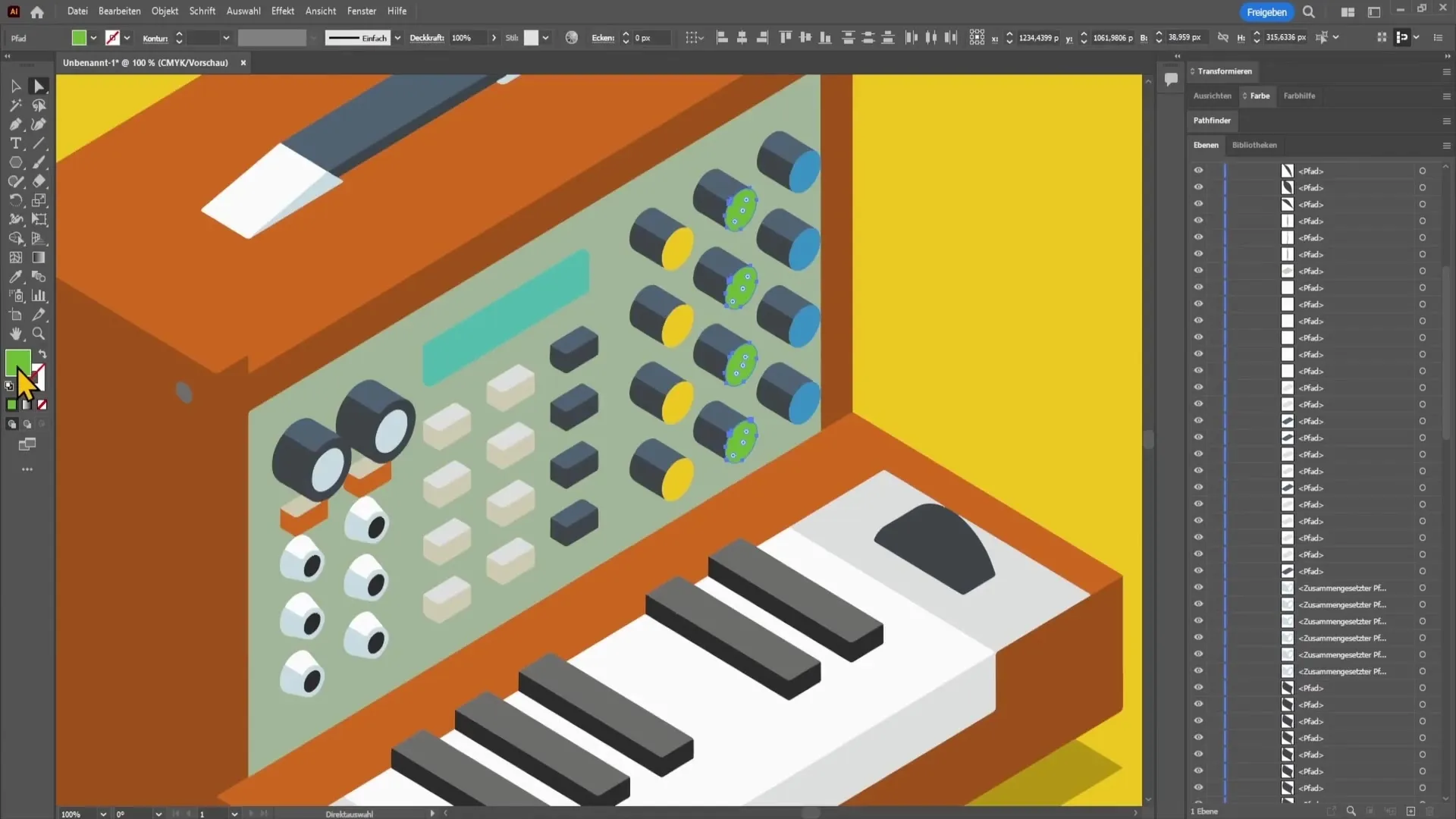Open the comments panel speech bubble
The height and width of the screenshot is (819, 1456).
(1171, 79)
